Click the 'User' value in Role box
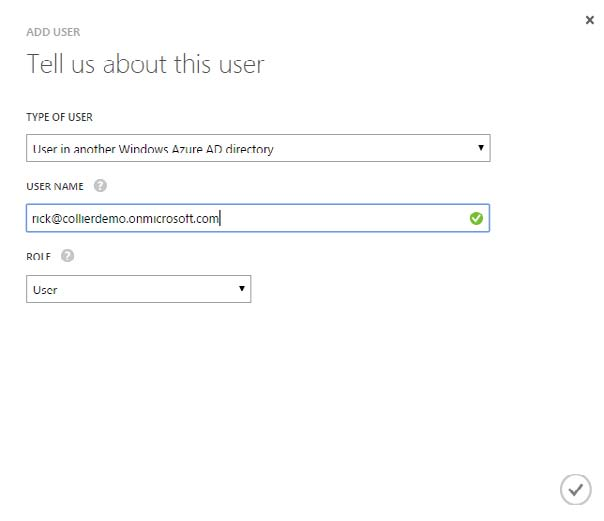This screenshot has height=521, width=604. click(x=45, y=290)
